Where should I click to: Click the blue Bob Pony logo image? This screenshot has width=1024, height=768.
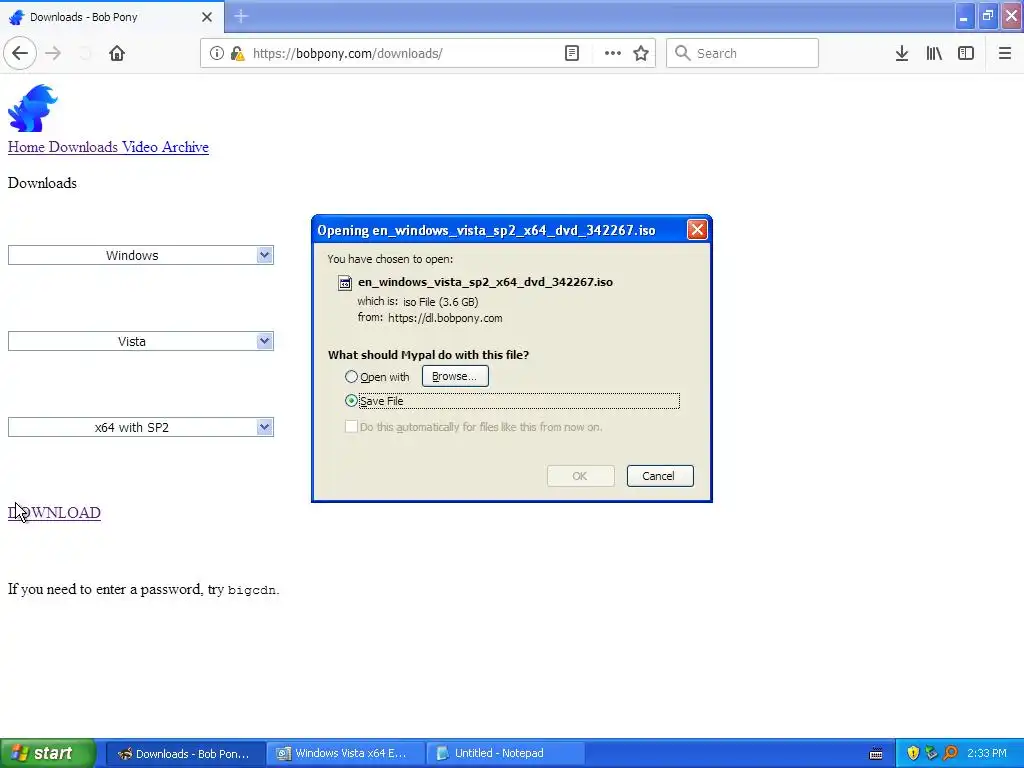coord(33,108)
